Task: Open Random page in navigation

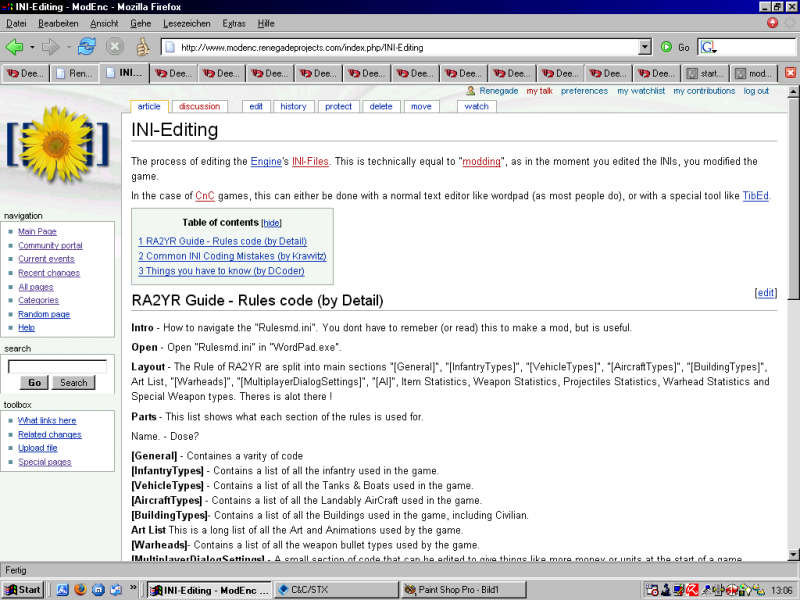Action: pyautogui.click(x=44, y=314)
